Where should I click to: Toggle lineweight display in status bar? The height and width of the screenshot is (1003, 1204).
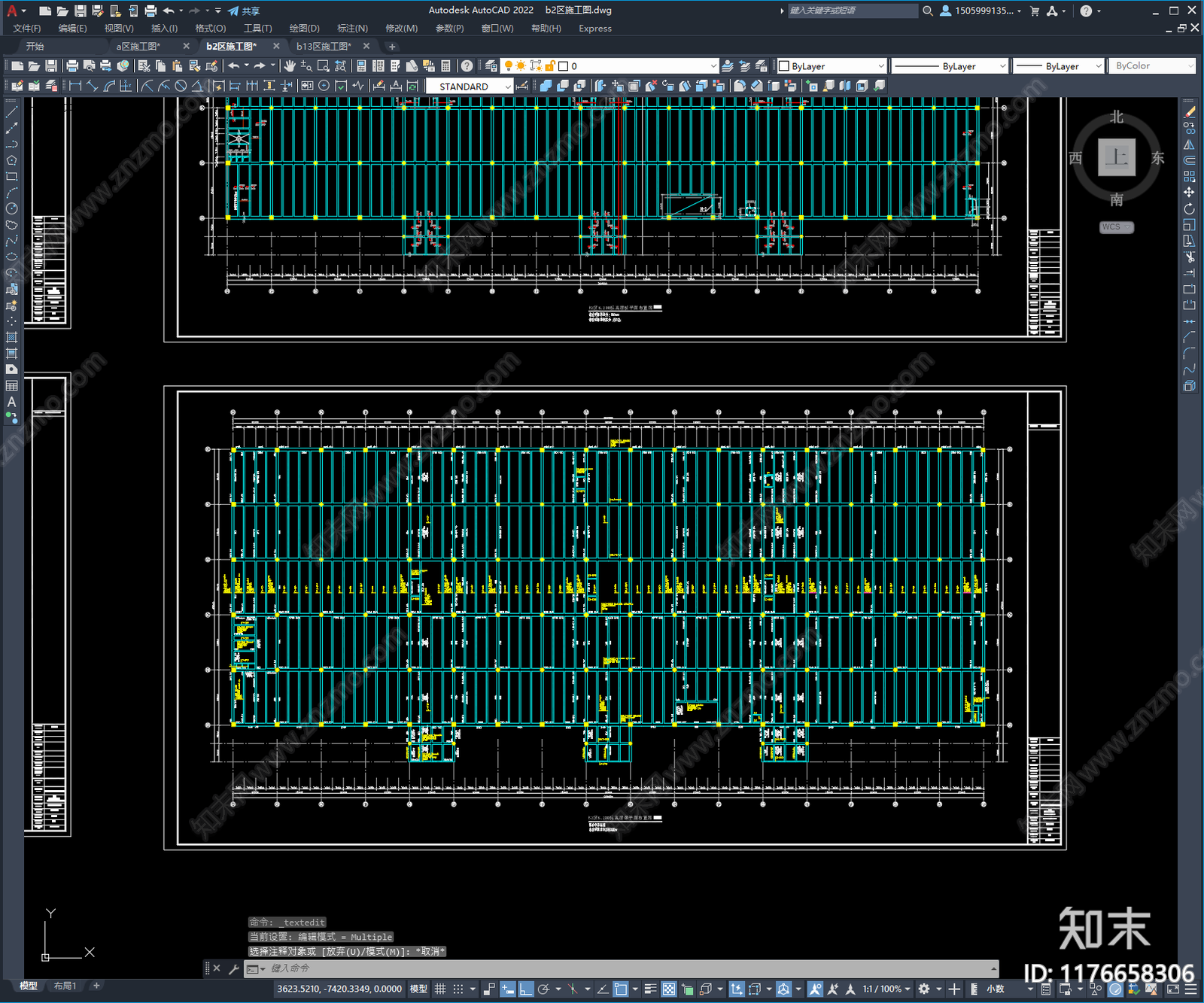tap(651, 989)
